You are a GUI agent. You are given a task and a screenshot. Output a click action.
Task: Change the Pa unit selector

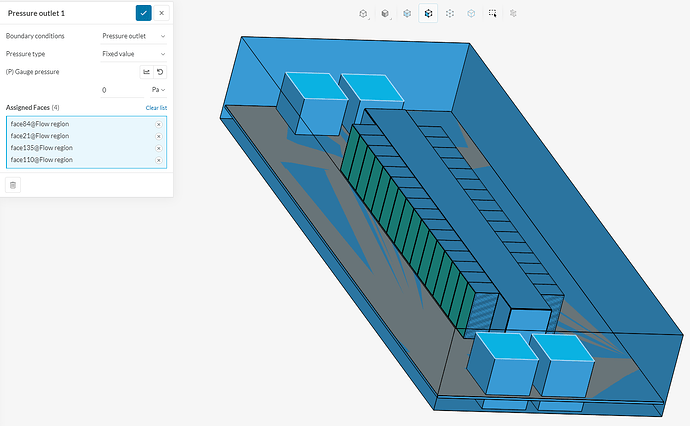pyautogui.click(x=158, y=90)
